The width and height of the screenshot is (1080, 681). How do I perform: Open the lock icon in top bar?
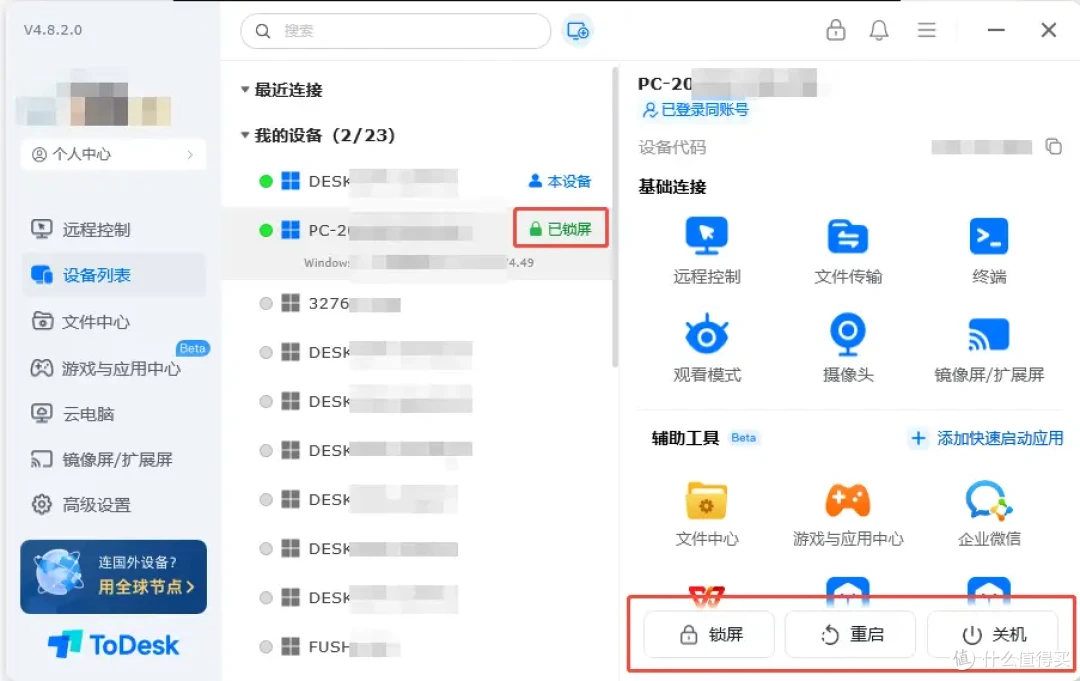[x=835, y=30]
